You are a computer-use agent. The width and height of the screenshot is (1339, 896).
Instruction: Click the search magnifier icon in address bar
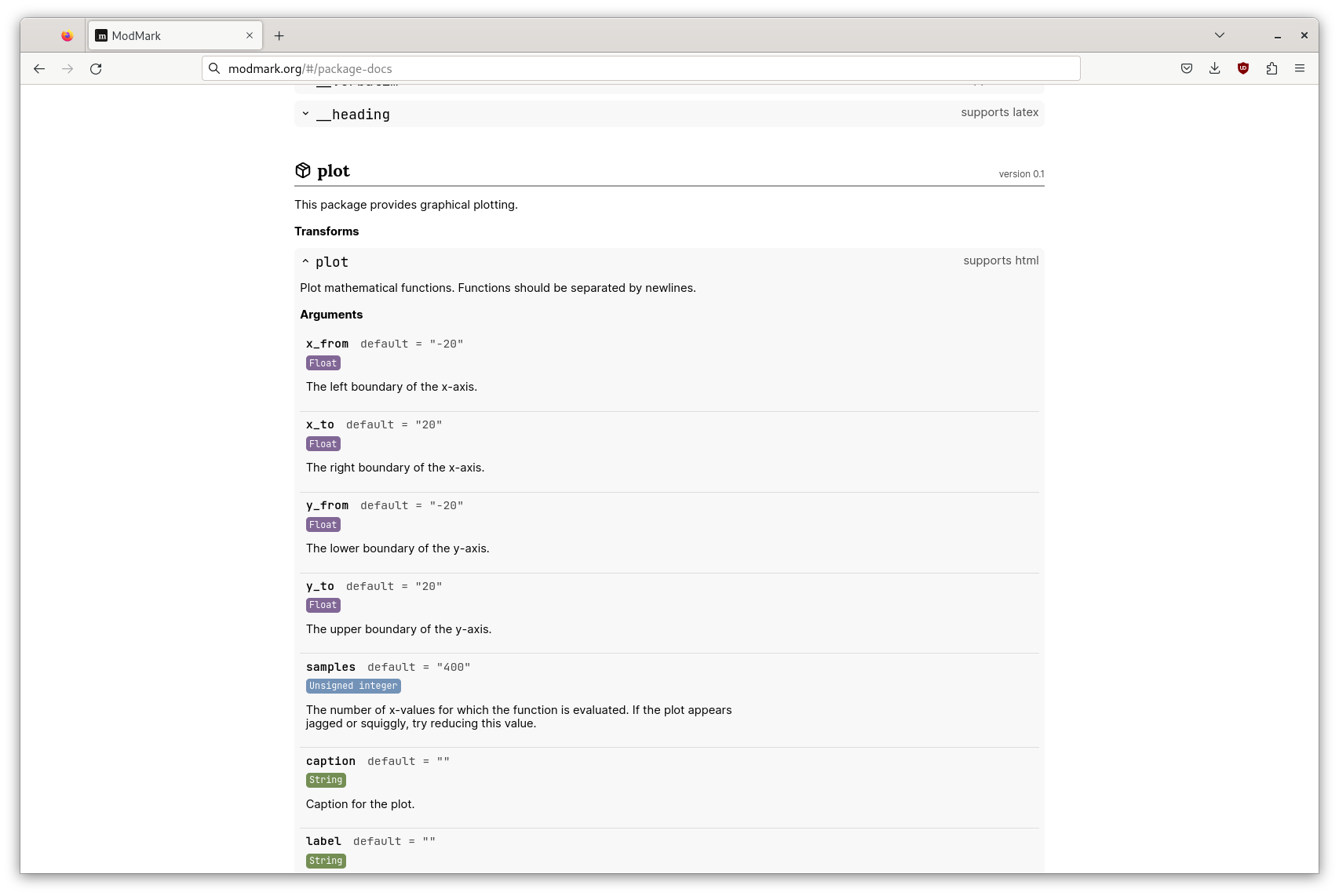tap(214, 68)
